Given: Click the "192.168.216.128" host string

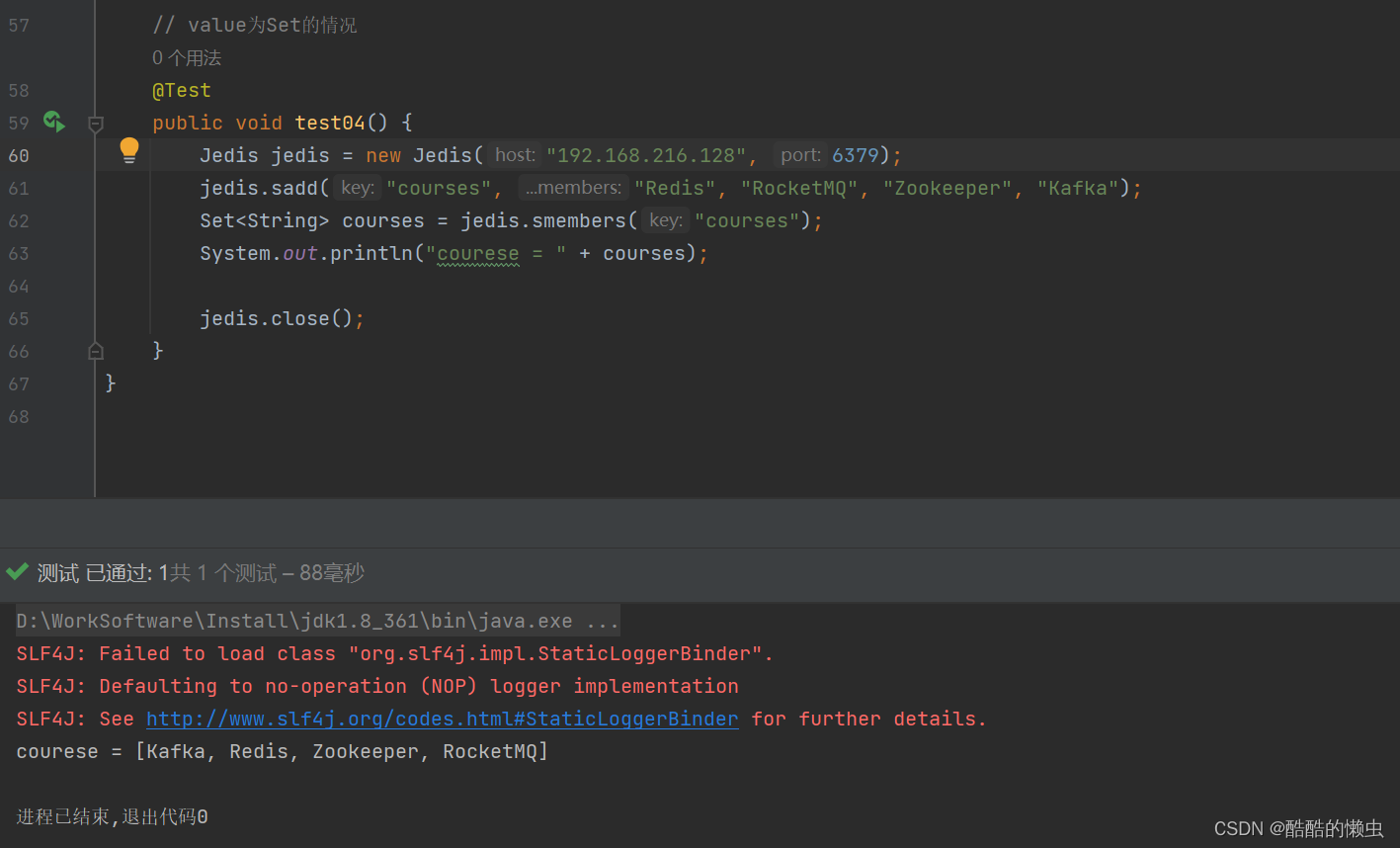Looking at the screenshot, I should tap(646, 155).
